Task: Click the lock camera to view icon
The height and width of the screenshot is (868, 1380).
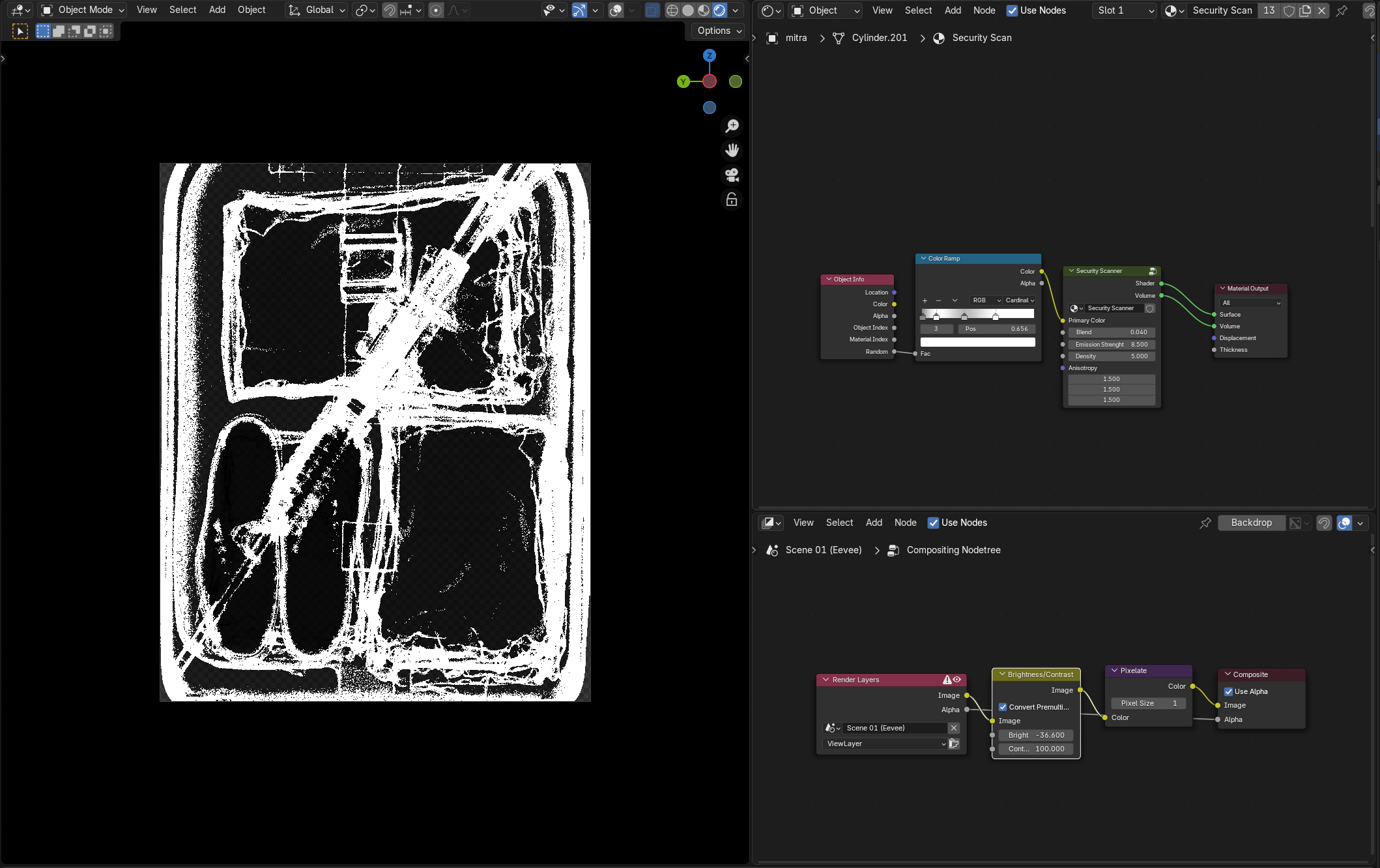Action: (x=732, y=200)
